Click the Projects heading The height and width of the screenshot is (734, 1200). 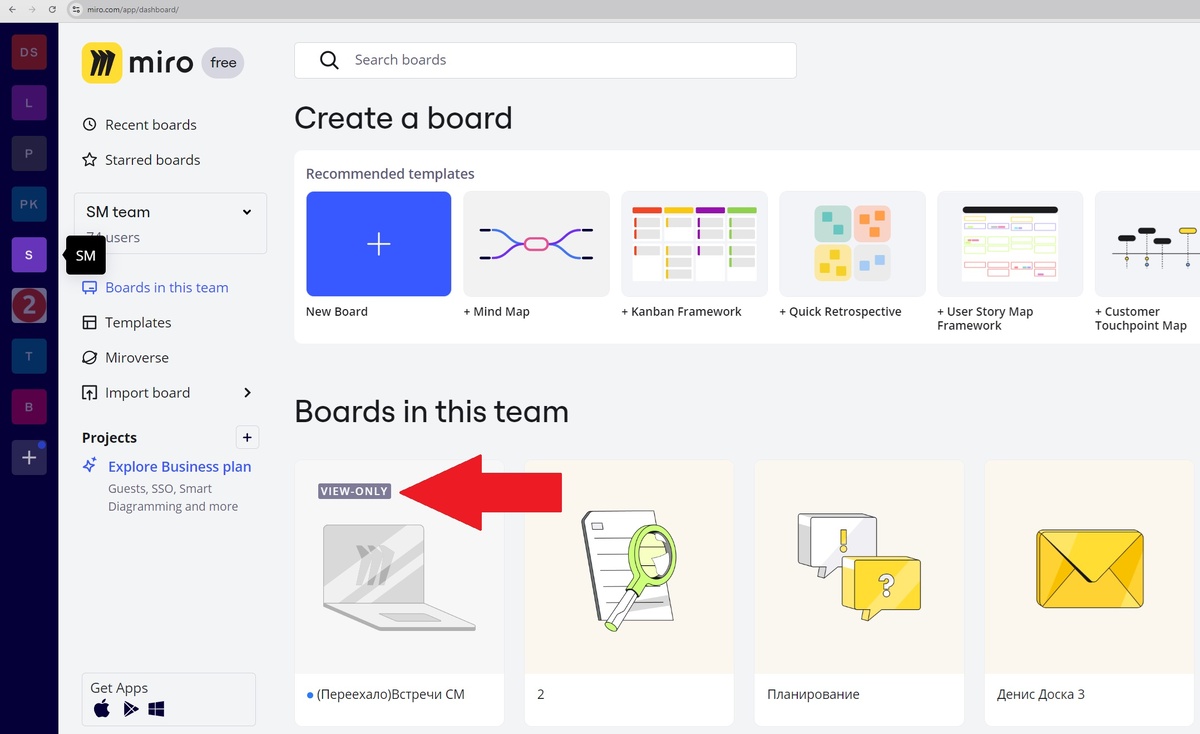[109, 438]
